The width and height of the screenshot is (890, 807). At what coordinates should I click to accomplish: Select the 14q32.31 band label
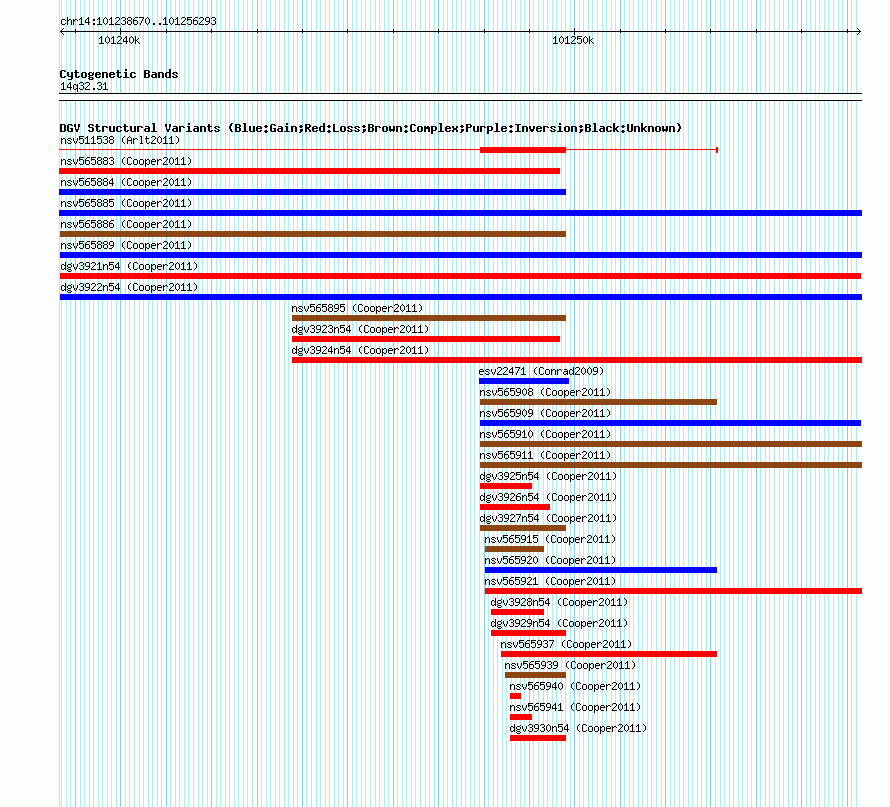tap(84, 86)
